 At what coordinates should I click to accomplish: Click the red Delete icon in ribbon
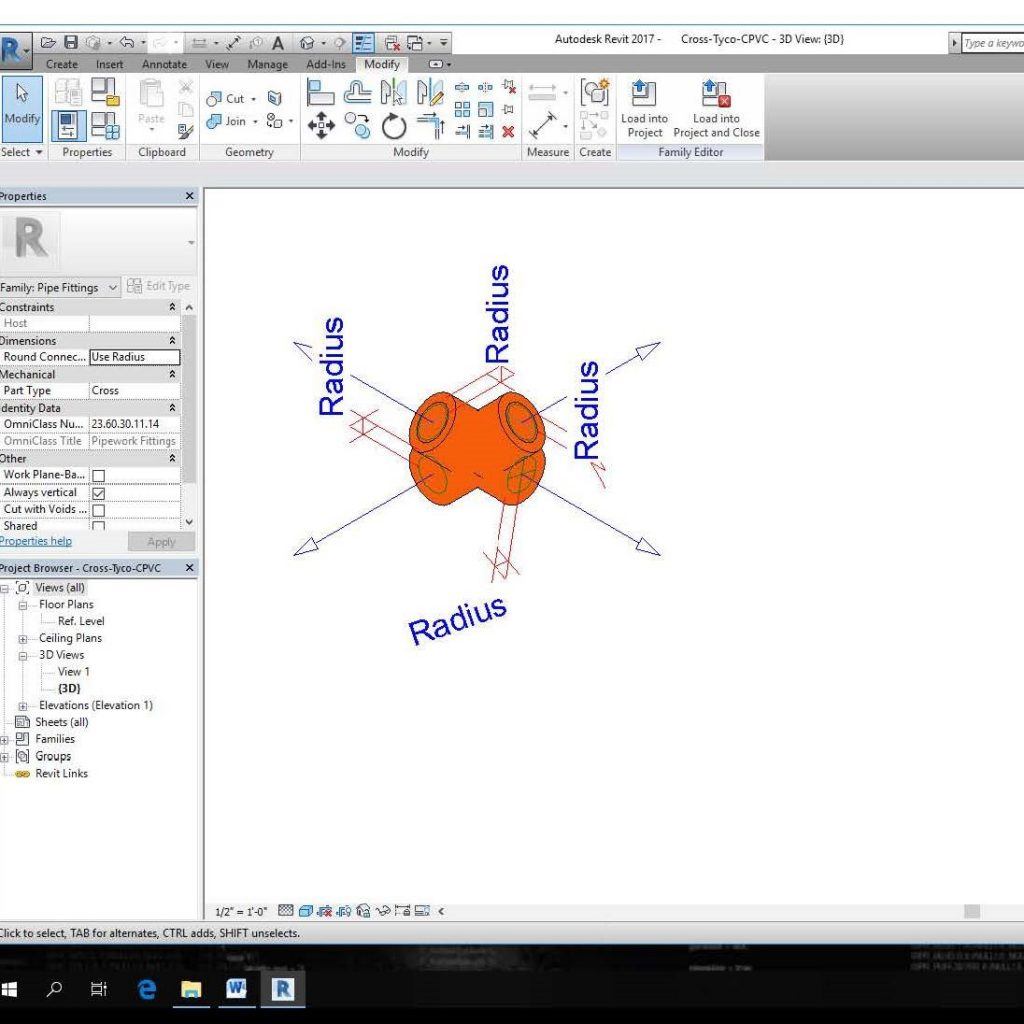tap(508, 131)
